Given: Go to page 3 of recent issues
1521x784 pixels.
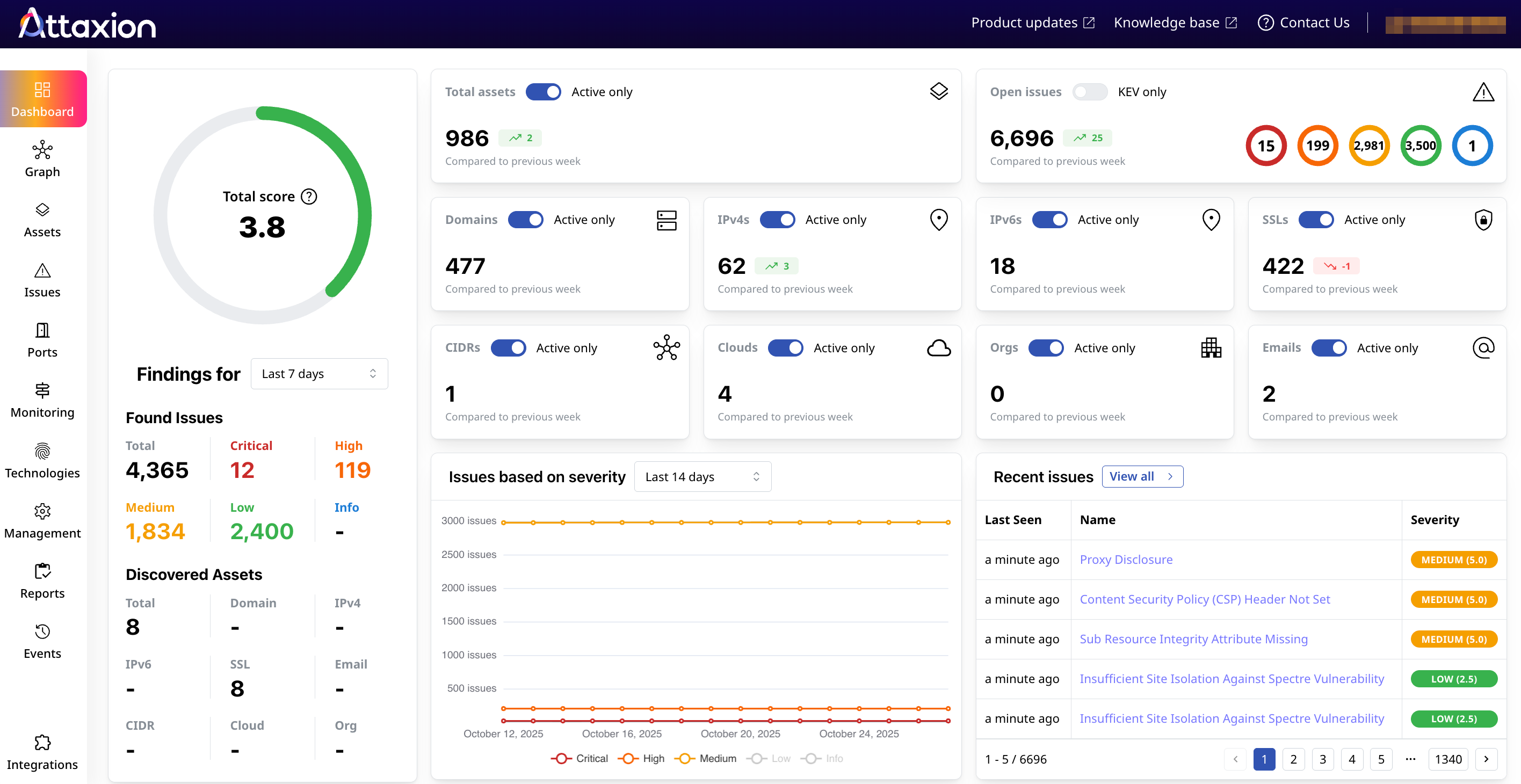Looking at the screenshot, I should coord(1322,759).
